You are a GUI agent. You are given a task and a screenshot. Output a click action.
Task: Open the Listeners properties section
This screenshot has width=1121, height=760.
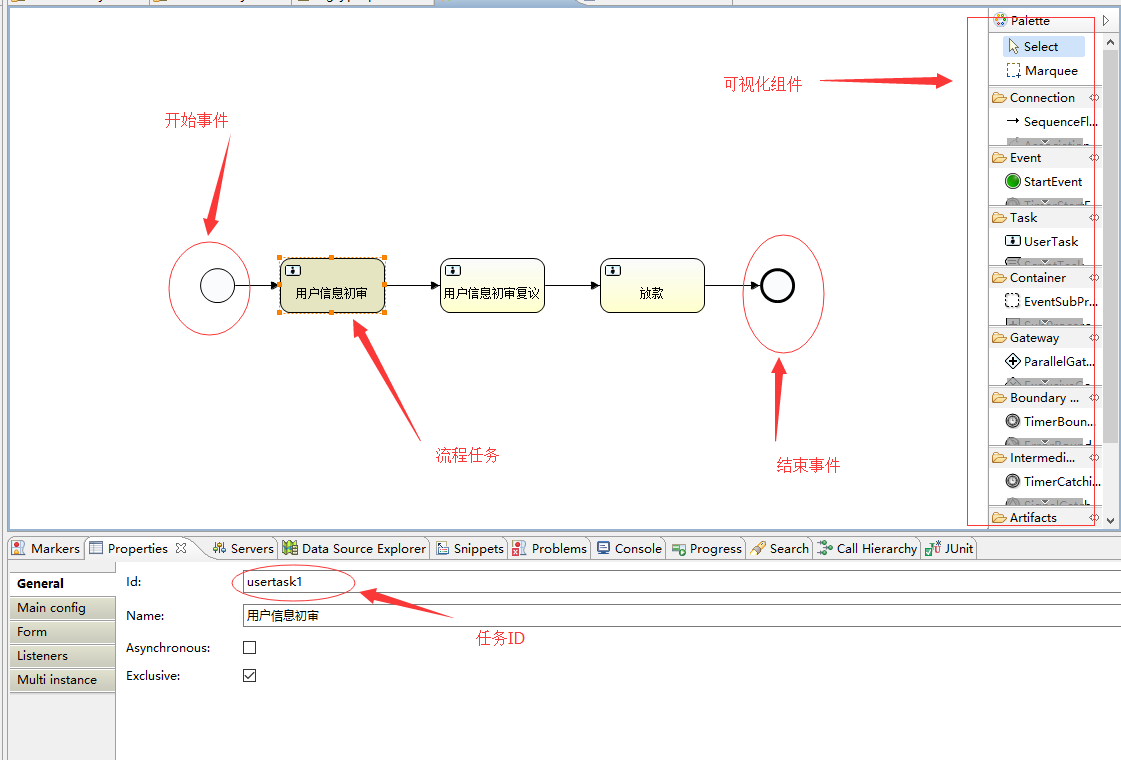(x=62, y=656)
